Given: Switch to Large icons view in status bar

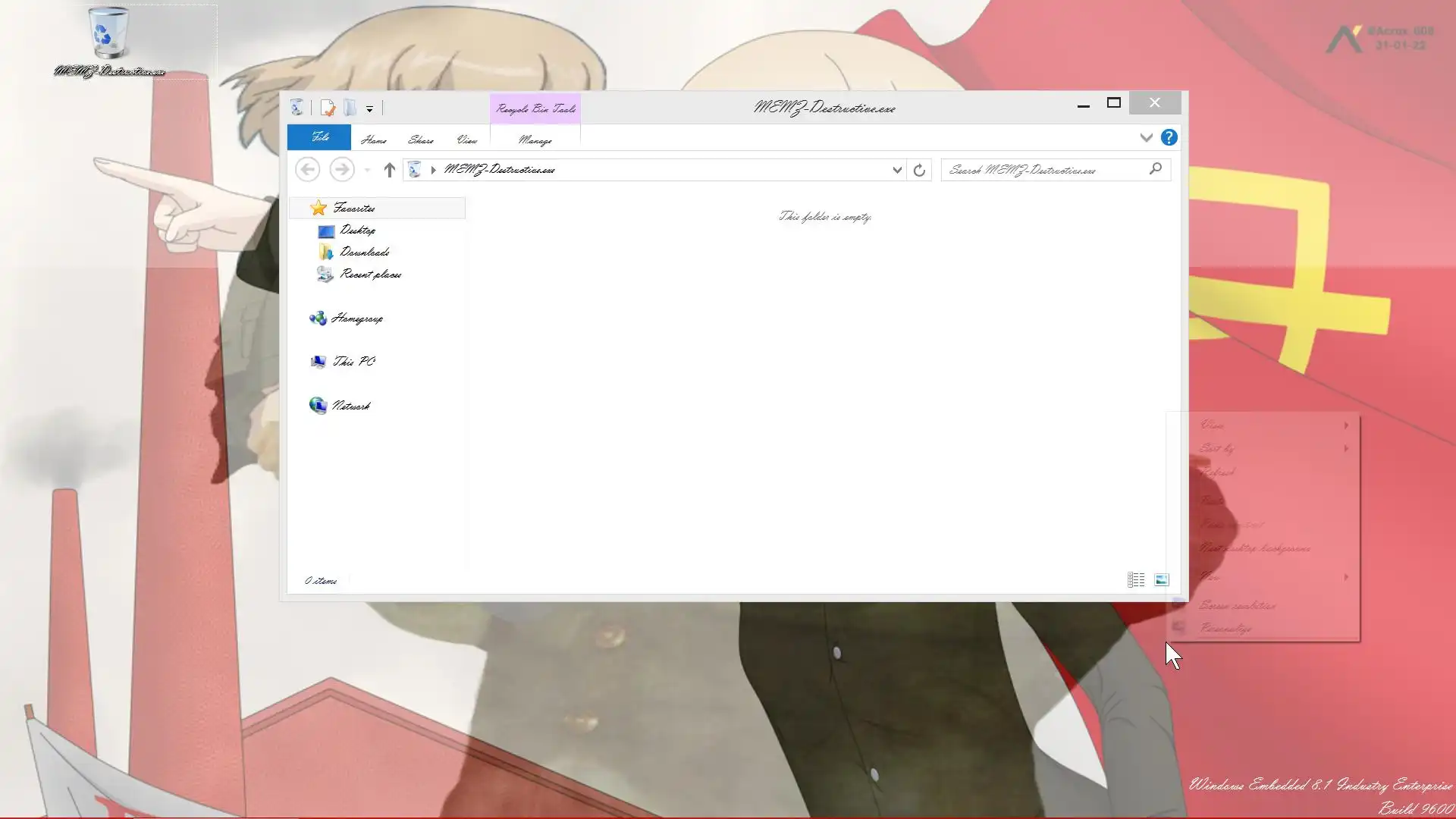Looking at the screenshot, I should pos(1161,580).
